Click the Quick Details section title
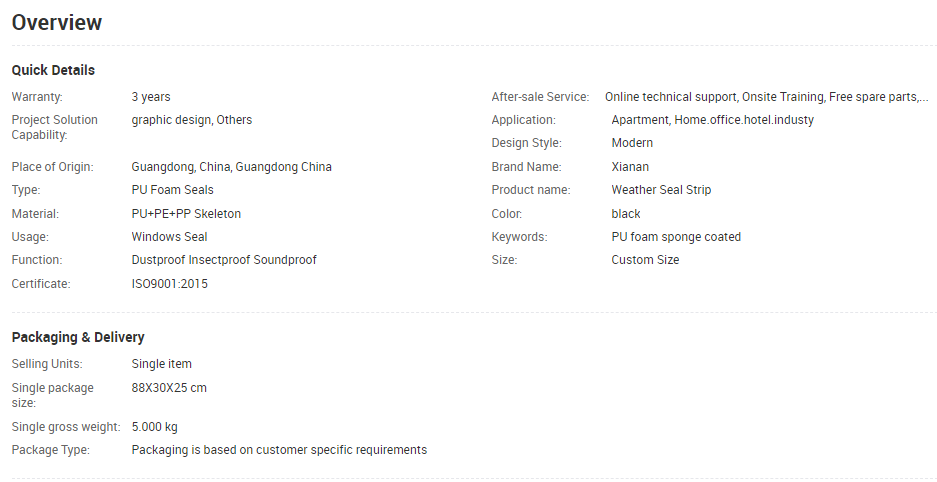 [x=53, y=70]
